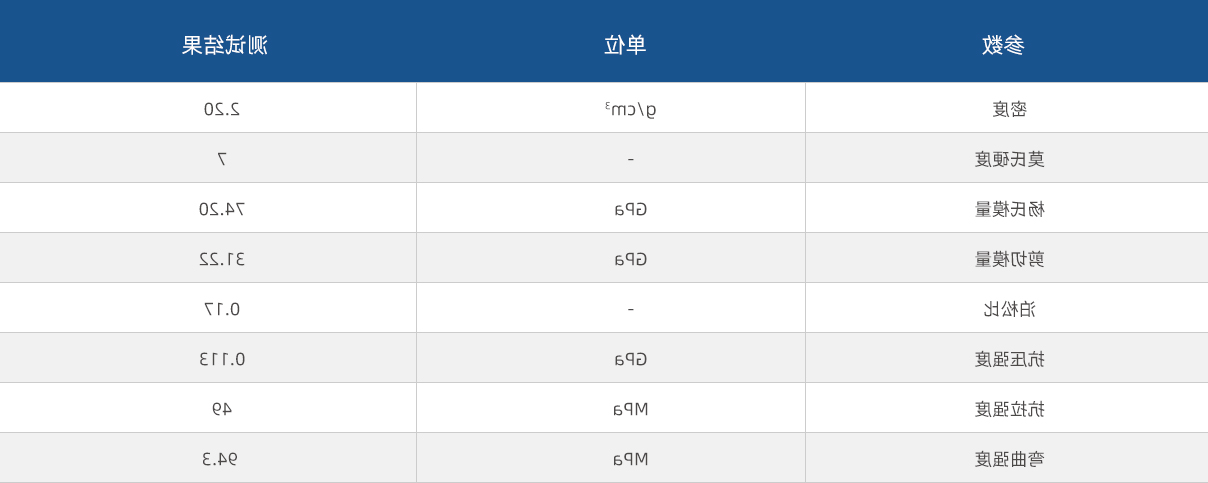This screenshot has width=1208, height=483.
Task: Click the 94.3 result value
Action: coord(220,459)
